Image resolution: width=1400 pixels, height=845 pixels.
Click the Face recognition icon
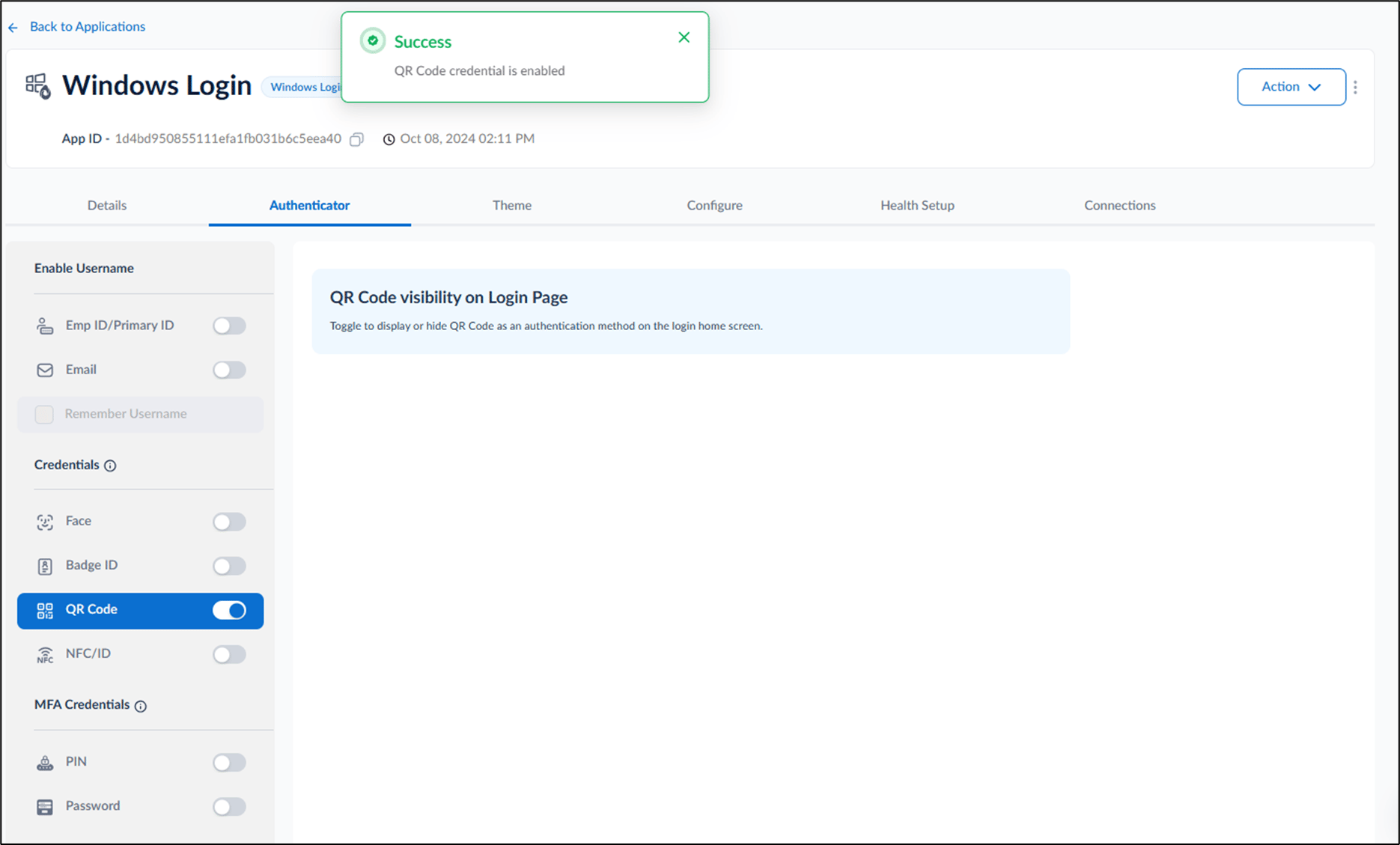click(x=45, y=522)
